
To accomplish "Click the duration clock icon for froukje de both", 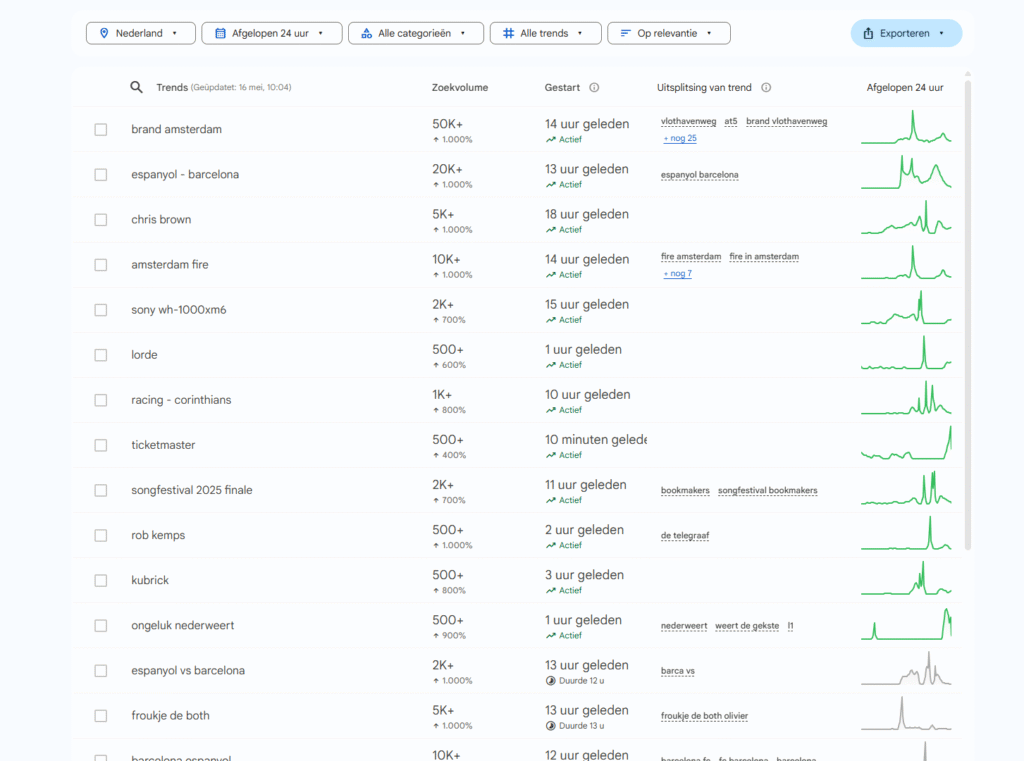I will click(x=551, y=726).
